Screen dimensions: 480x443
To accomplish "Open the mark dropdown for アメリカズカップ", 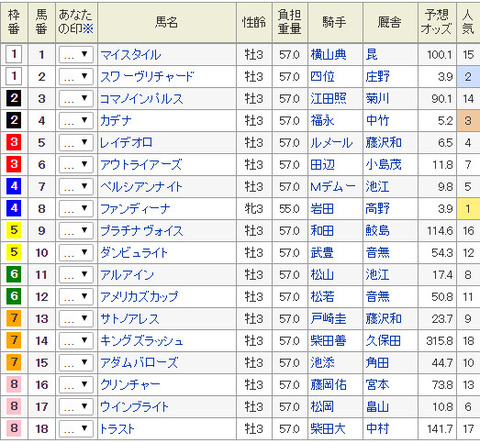I will 76,296.
